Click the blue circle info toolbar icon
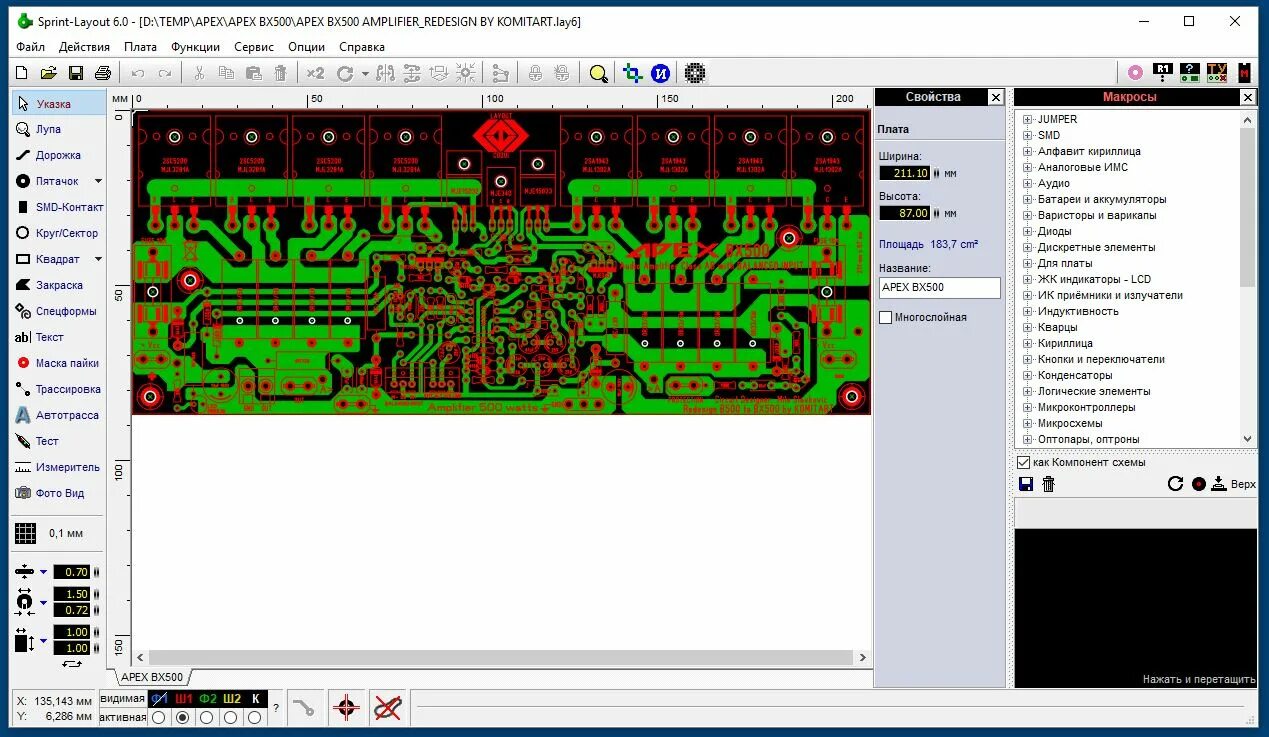This screenshot has width=1269, height=737. (660, 73)
